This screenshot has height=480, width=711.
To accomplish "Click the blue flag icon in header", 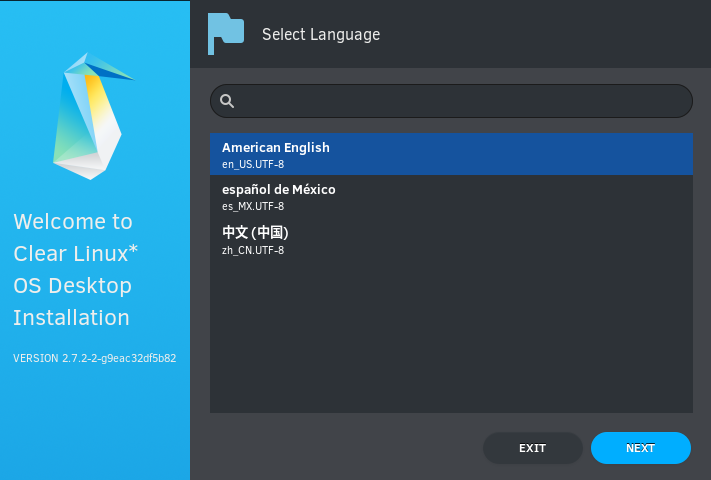I will tap(226, 34).
